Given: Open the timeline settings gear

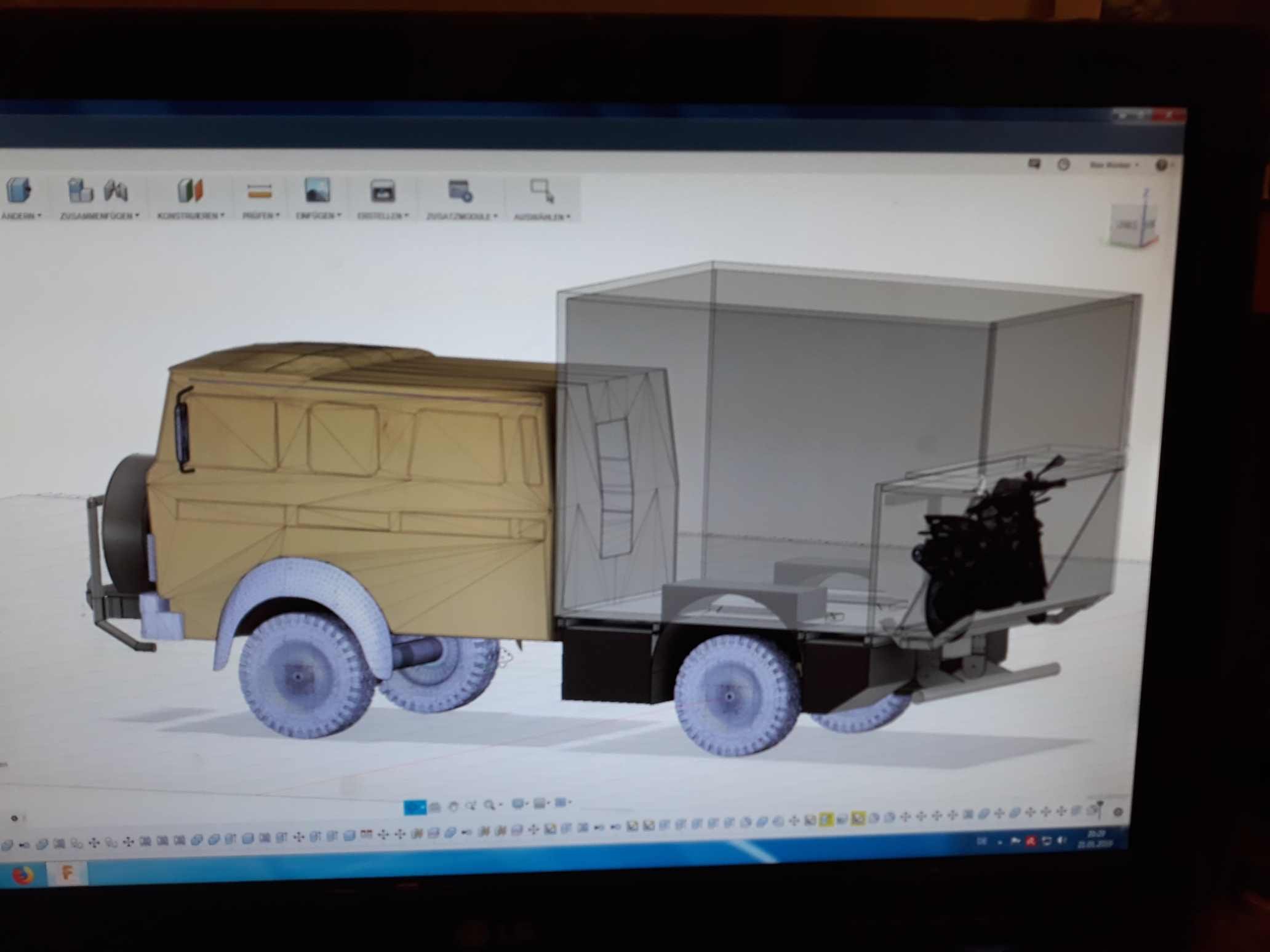Looking at the screenshot, I should coord(1118,812).
